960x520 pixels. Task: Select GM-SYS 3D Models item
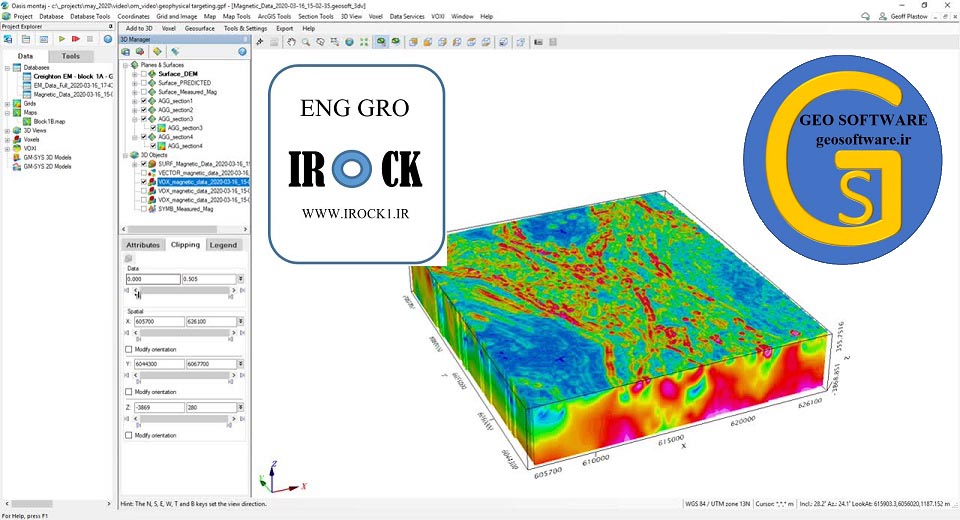(47, 157)
